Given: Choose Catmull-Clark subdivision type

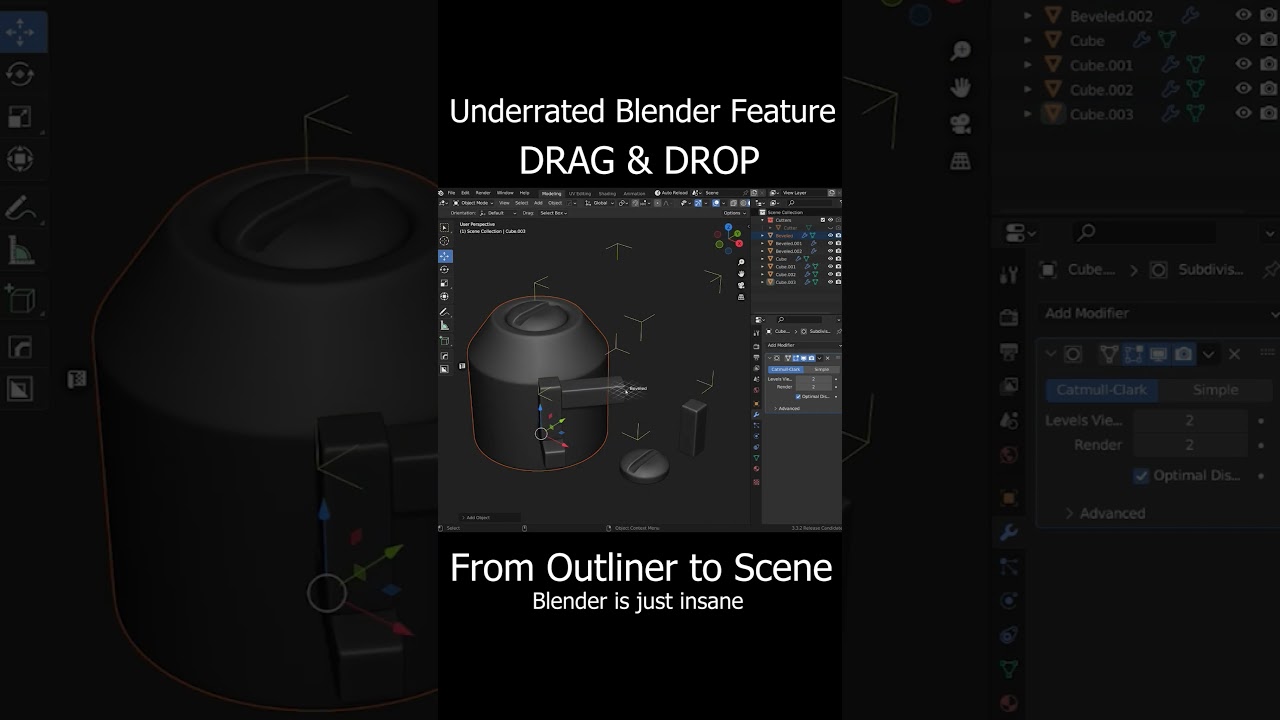Looking at the screenshot, I should 786,369.
